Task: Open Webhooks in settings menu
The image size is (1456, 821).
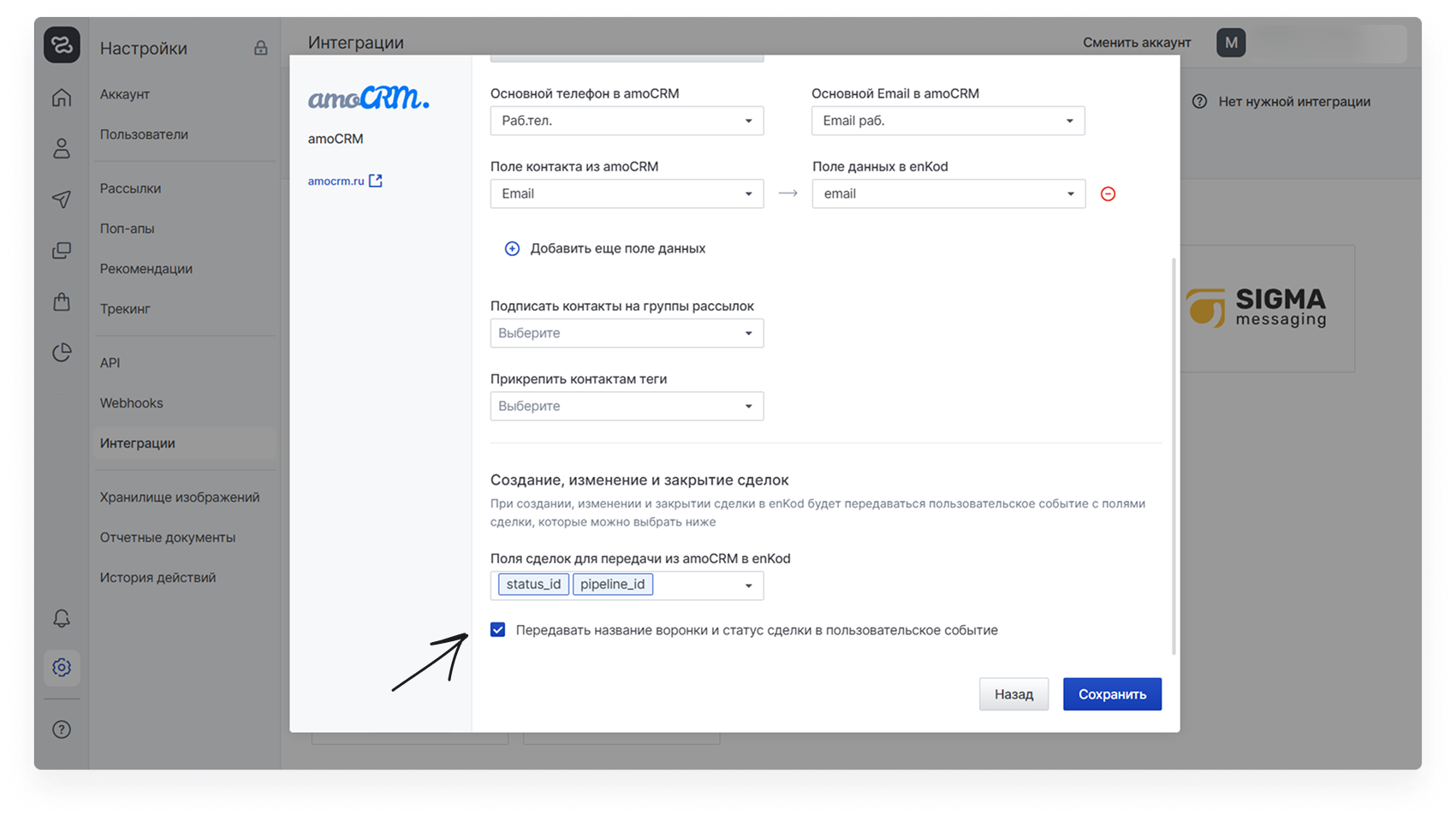Action: (131, 403)
